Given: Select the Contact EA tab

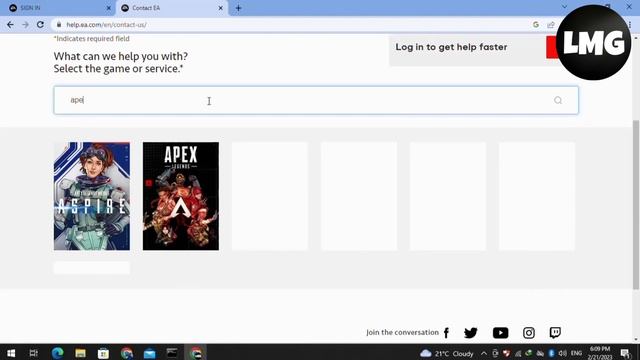Looking at the screenshot, I should (171, 8).
